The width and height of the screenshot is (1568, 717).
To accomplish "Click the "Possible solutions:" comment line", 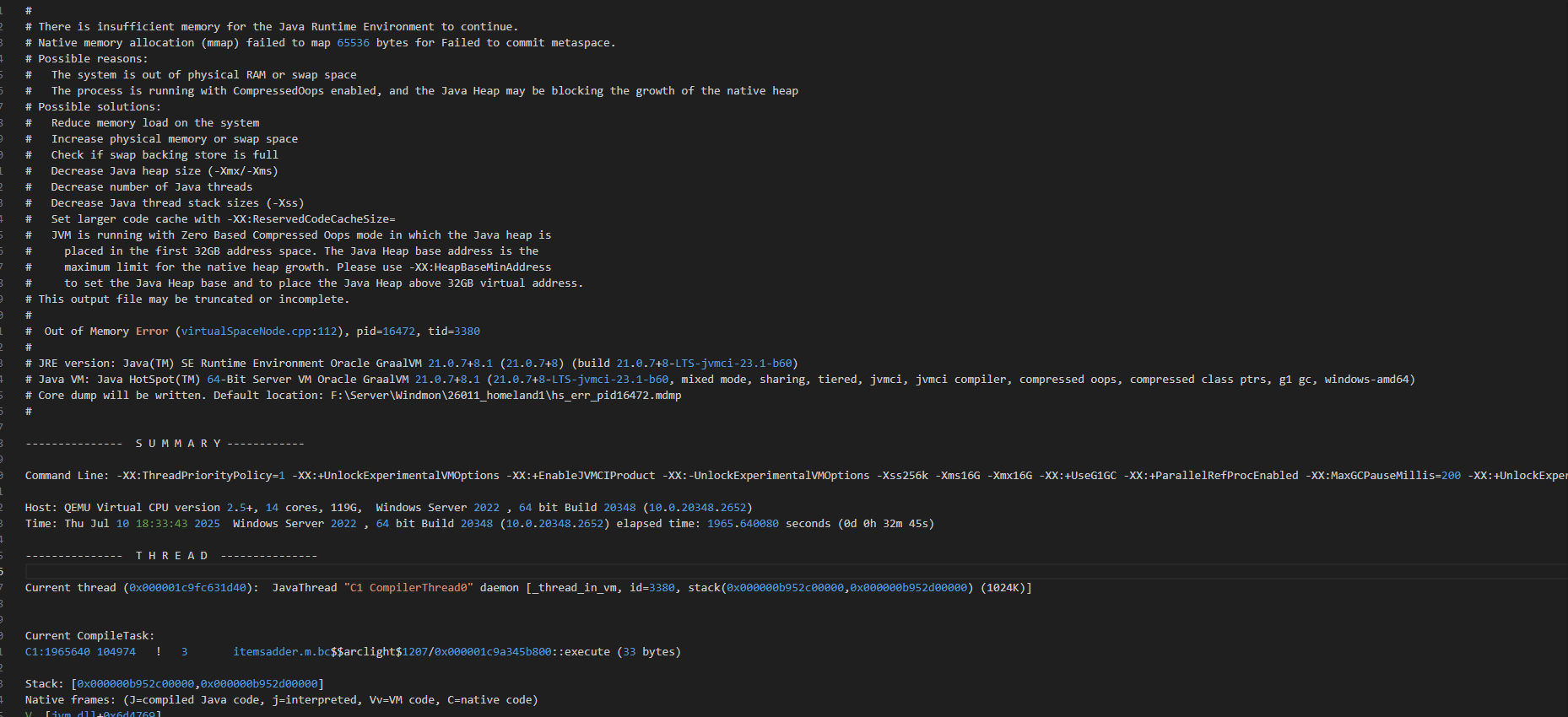I will [99, 107].
